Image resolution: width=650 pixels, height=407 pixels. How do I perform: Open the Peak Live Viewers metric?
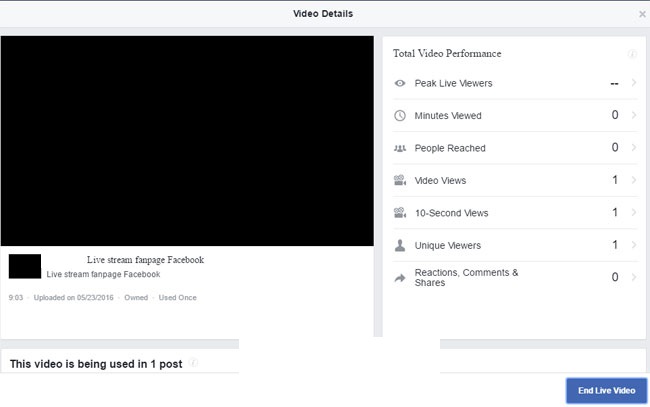(515, 83)
